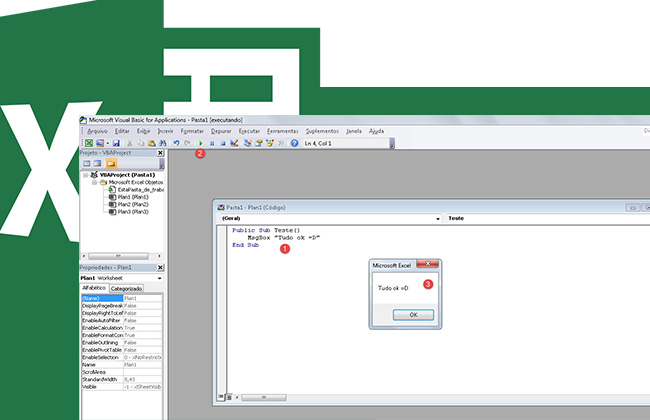650x420 pixels.
Task: Click the EnableCalculation property row
Action: click(121, 328)
